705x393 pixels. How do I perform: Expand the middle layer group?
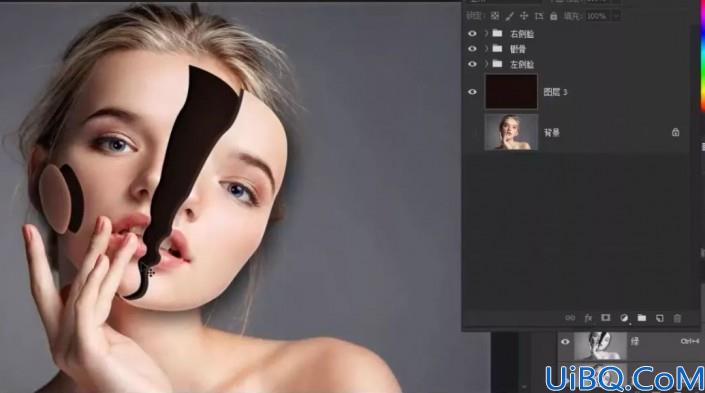(x=486, y=49)
